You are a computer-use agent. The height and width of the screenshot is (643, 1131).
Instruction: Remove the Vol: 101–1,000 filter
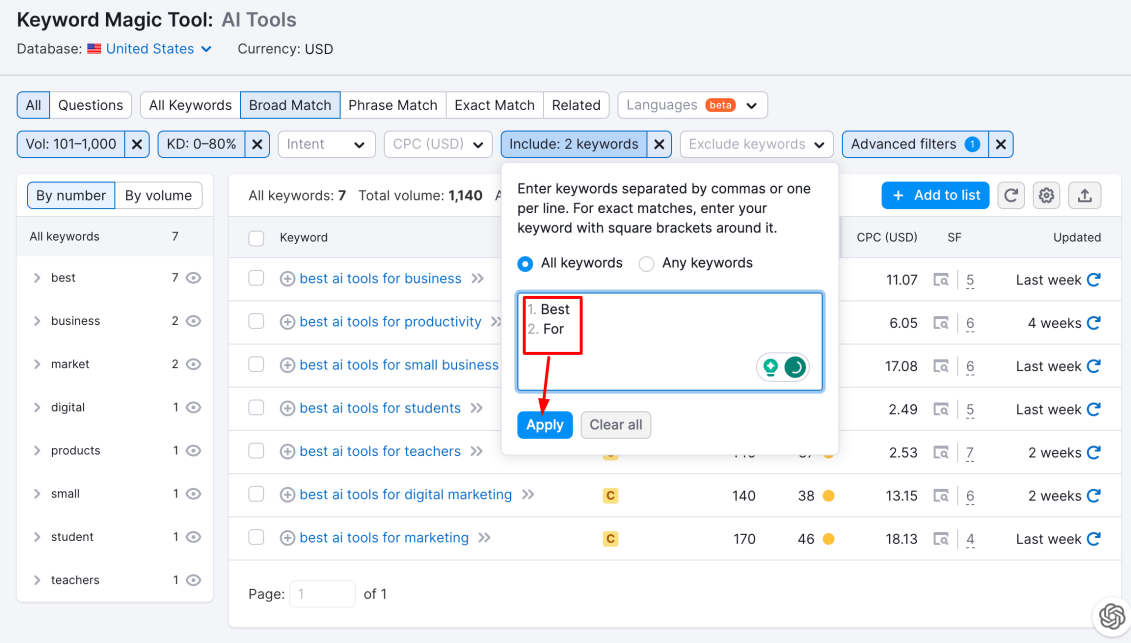[x=138, y=144]
